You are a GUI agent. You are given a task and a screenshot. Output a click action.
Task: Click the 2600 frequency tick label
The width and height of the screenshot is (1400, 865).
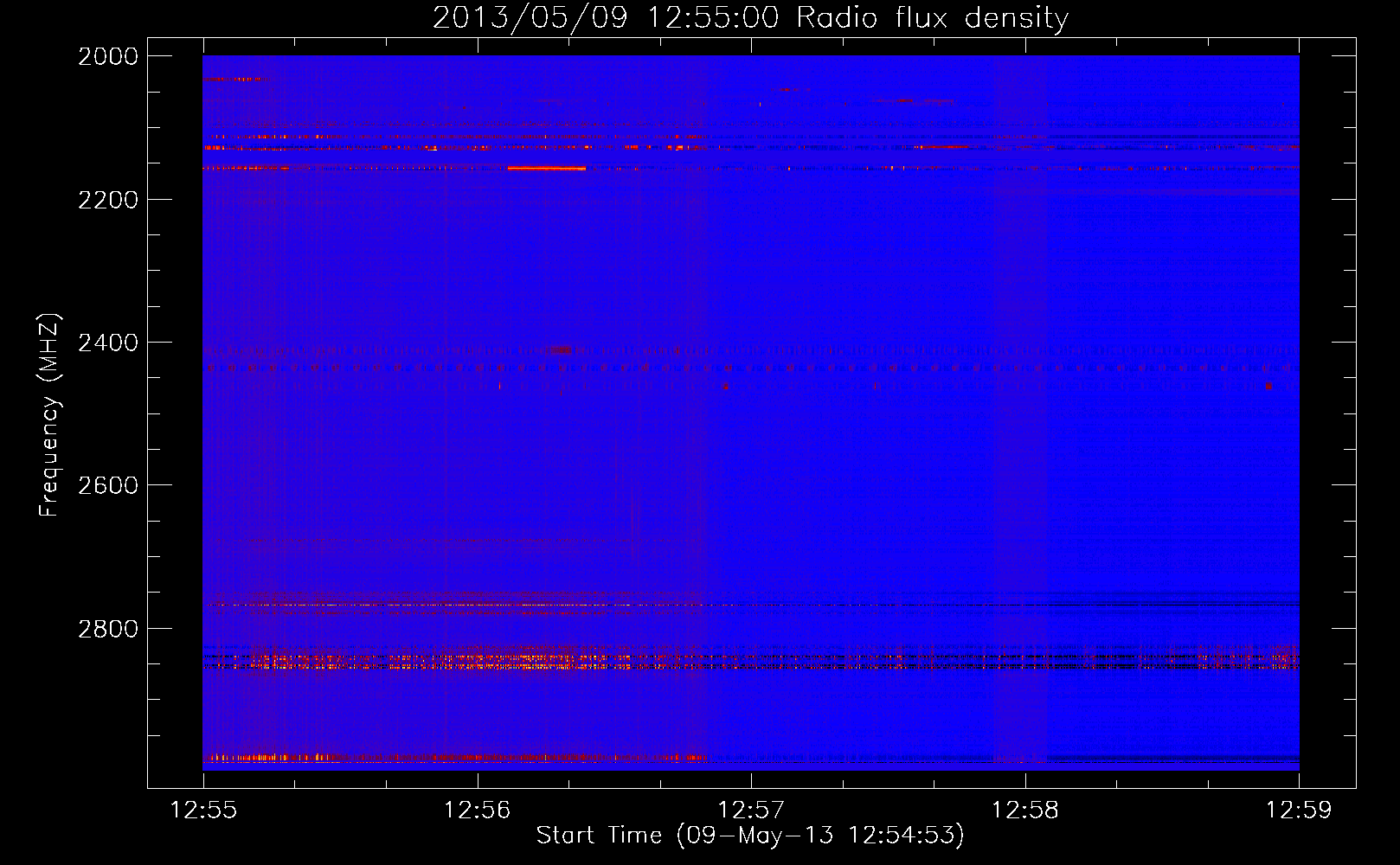tap(108, 485)
